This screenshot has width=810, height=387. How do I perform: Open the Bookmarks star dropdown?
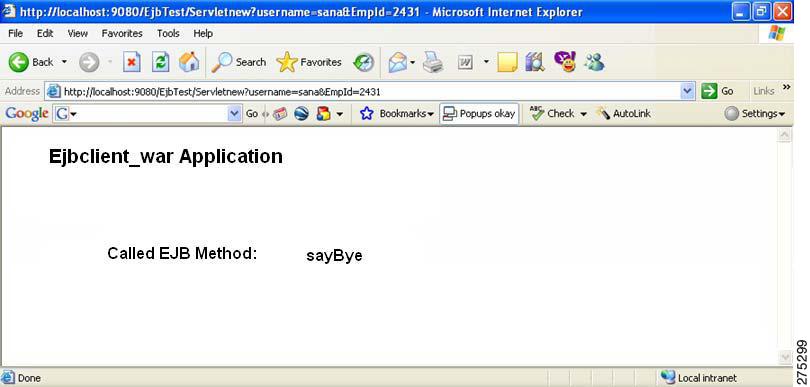click(x=396, y=114)
